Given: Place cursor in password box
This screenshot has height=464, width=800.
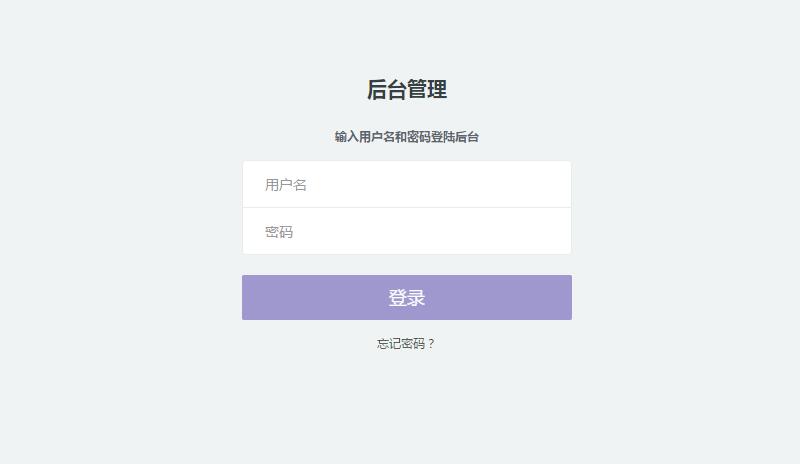Looking at the screenshot, I should point(406,232).
